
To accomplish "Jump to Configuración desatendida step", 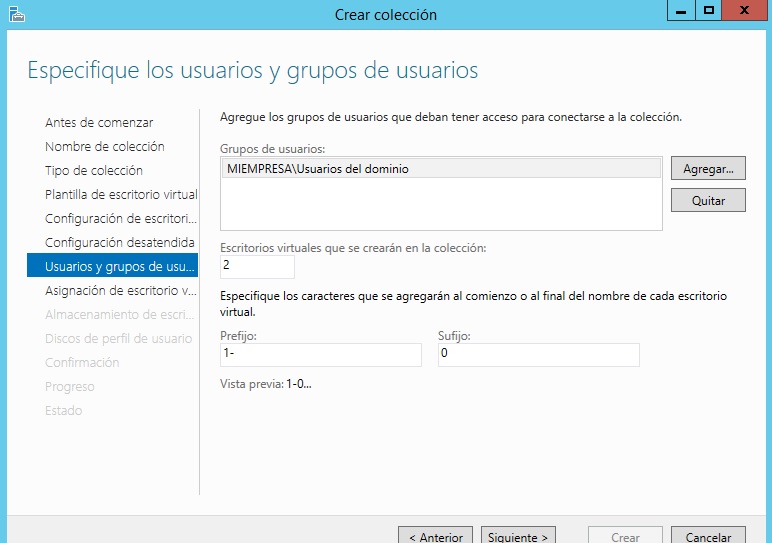I will (x=120, y=243).
